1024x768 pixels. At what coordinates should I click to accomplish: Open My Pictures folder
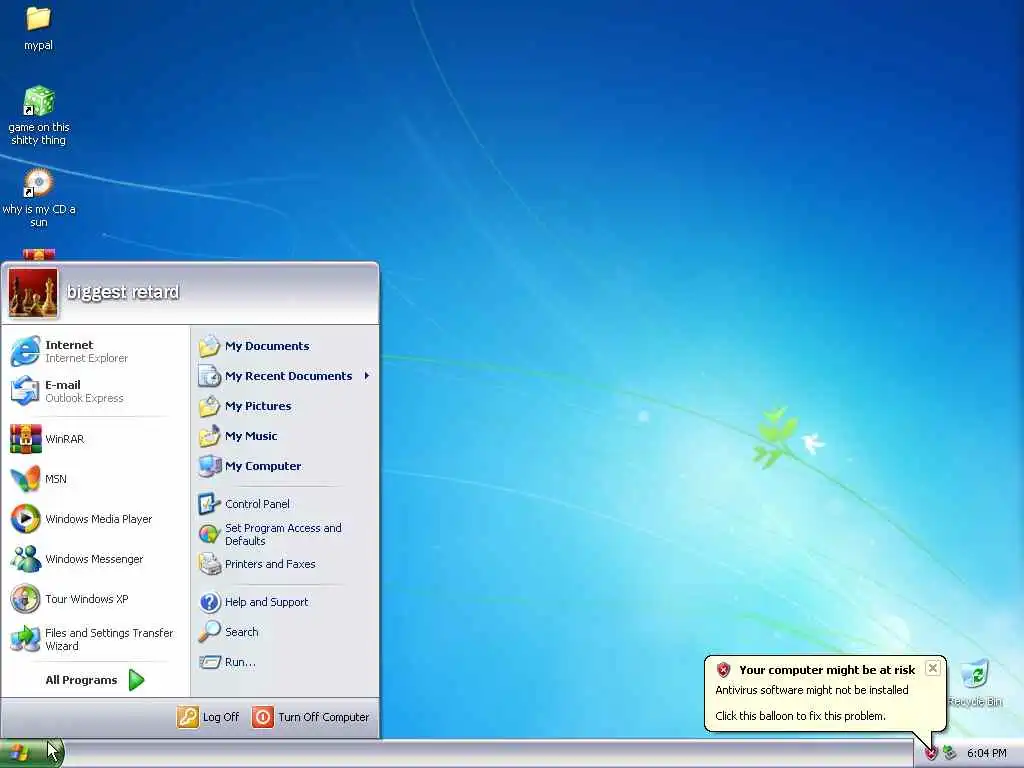pyautogui.click(x=285, y=406)
